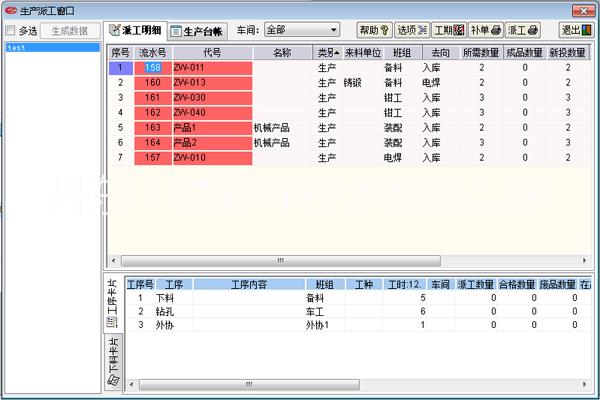Select the 外协 process row
The width and height of the screenshot is (600, 400).
click(358, 325)
